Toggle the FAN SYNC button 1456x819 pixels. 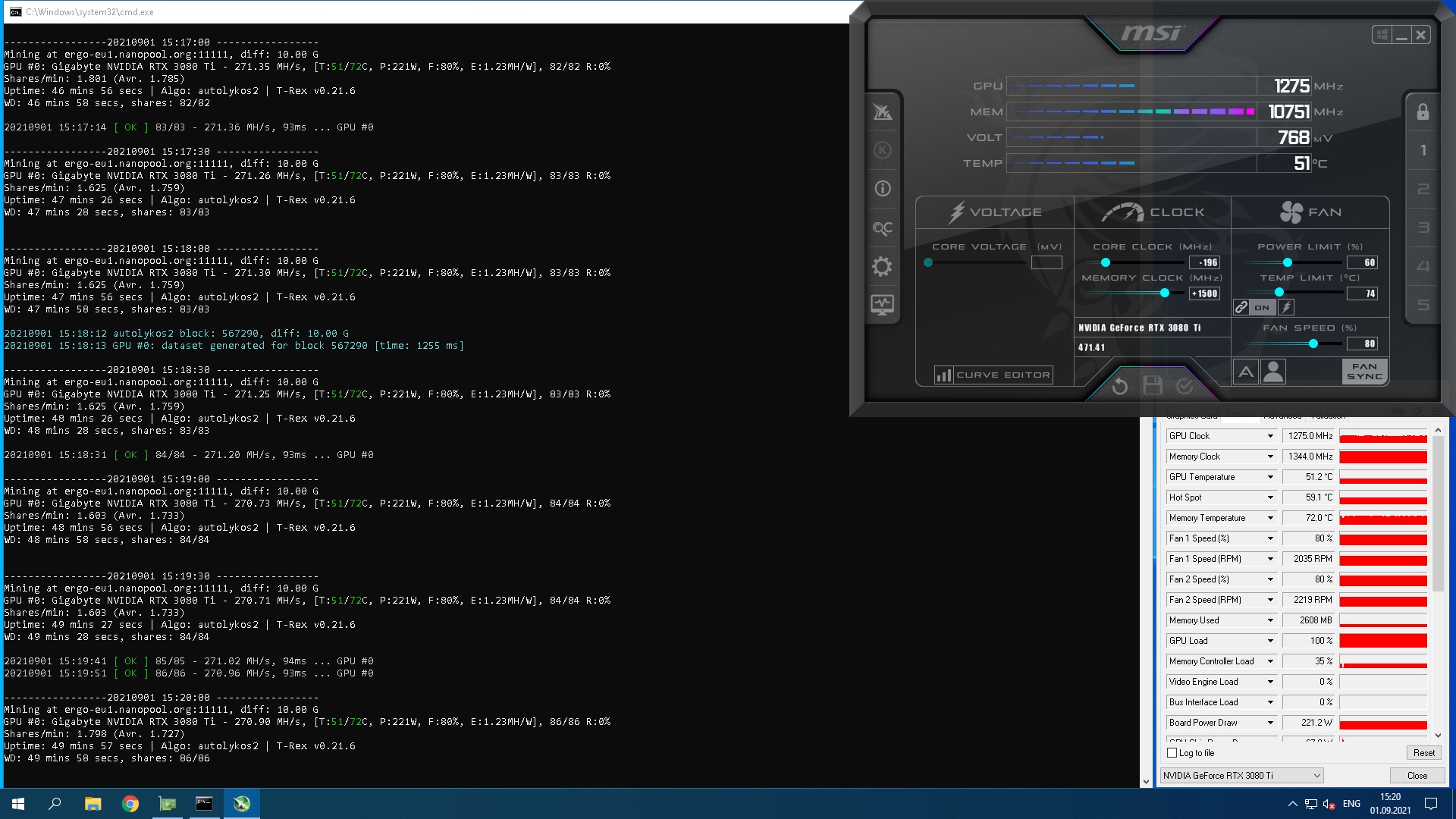(1364, 372)
